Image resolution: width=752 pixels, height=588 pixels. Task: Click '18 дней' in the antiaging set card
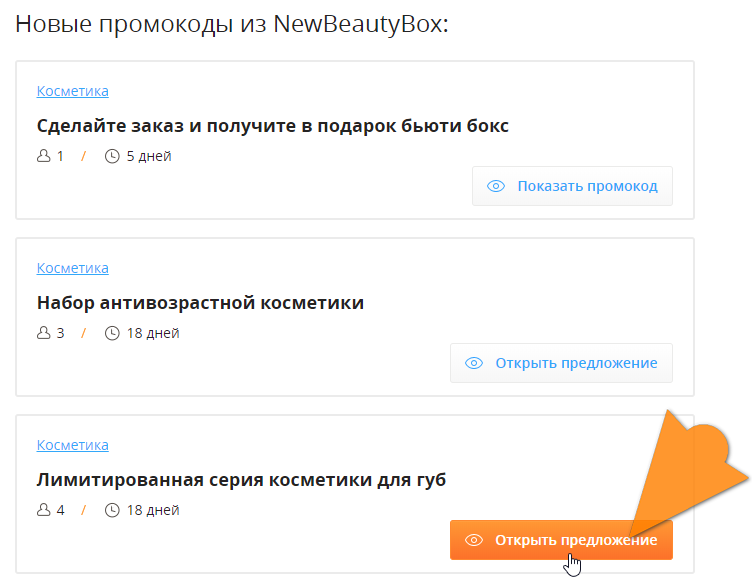(x=153, y=333)
